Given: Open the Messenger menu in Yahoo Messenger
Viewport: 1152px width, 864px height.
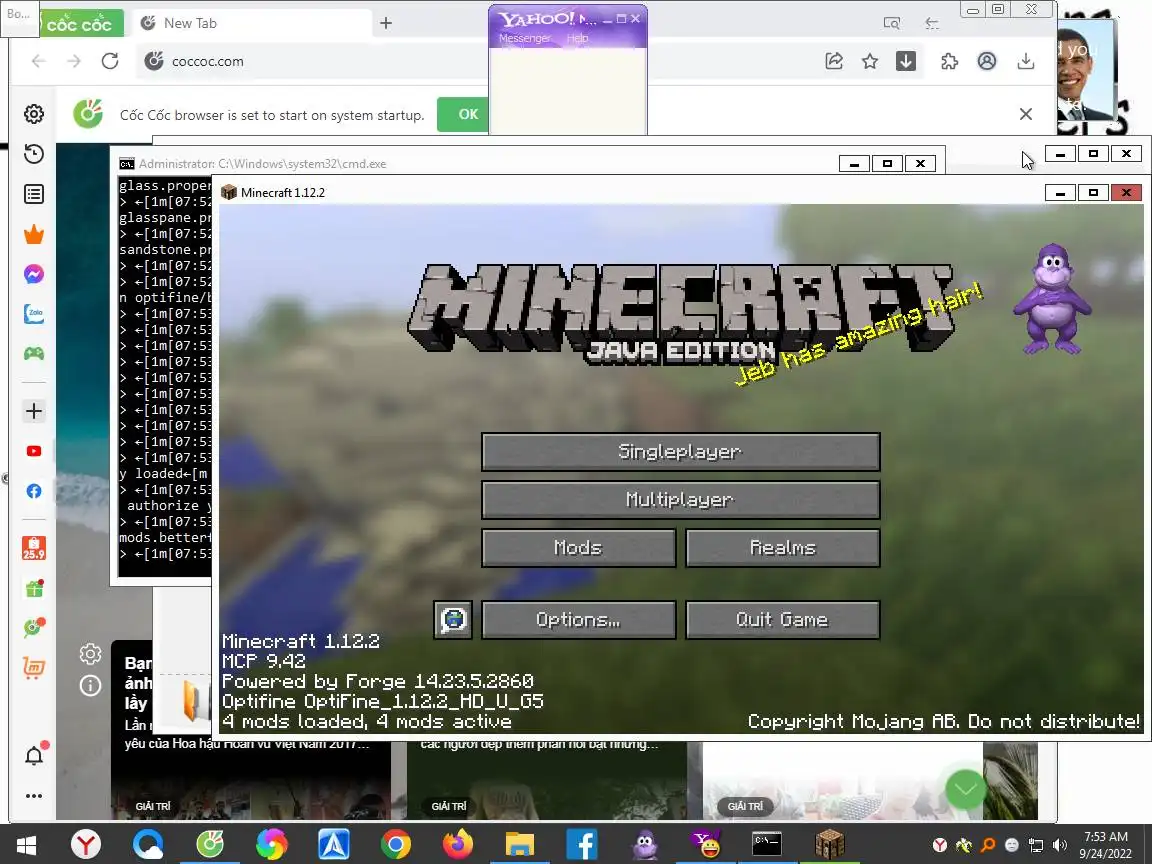Looking at the screenshot, I should point(524,38).
